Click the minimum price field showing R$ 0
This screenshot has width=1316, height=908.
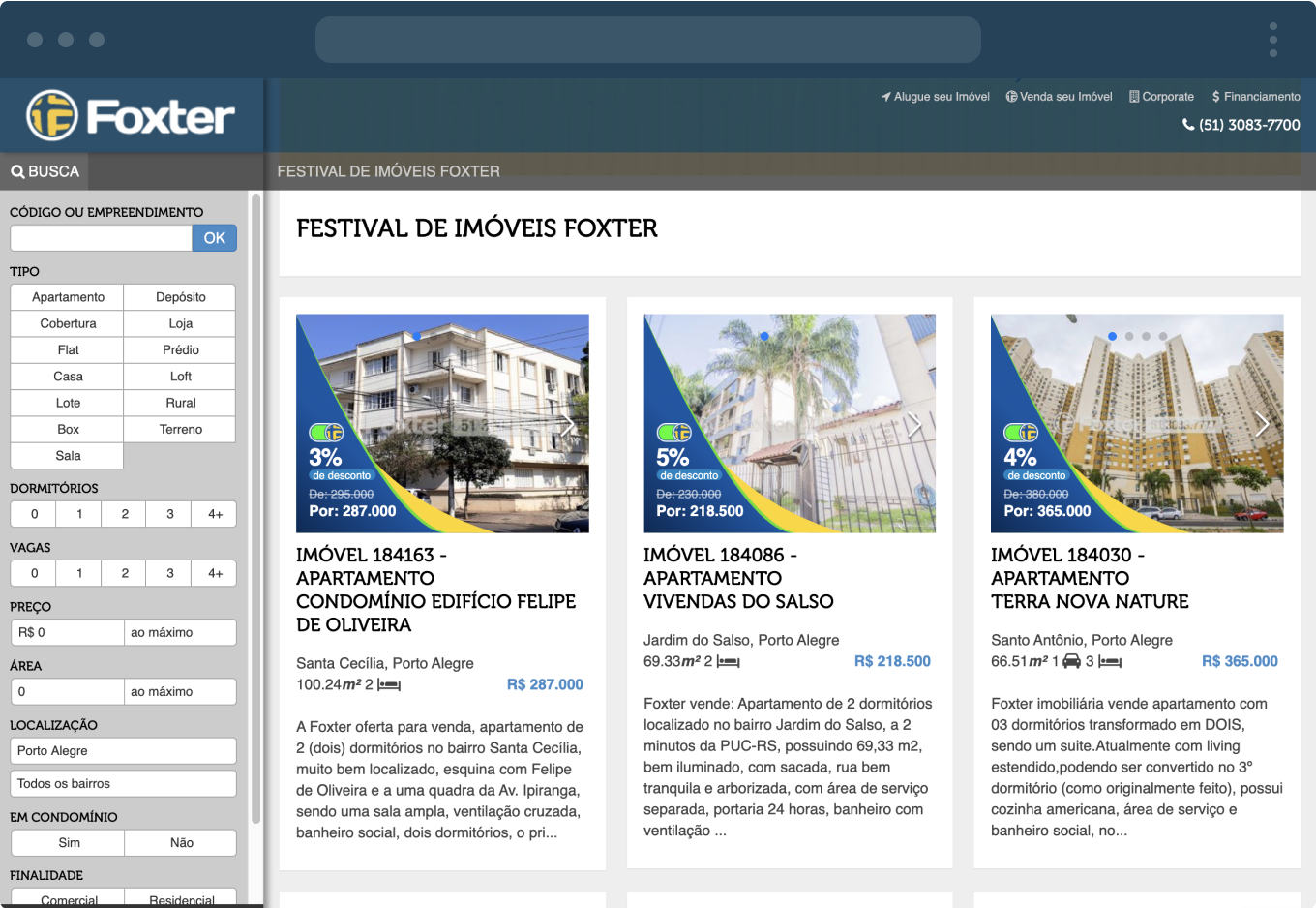coord(66,632)
